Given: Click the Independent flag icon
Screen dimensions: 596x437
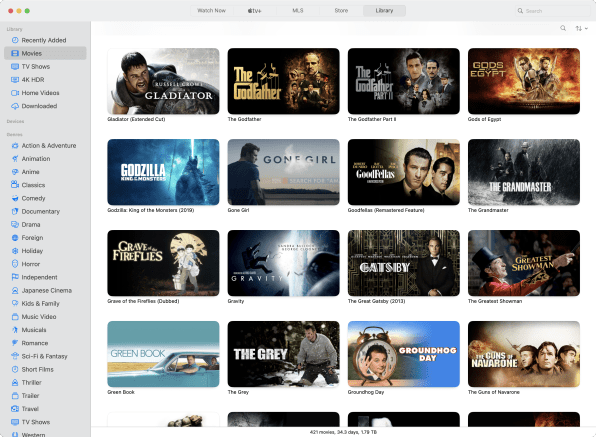Looking at the screenshot, I should pos(15,277).
